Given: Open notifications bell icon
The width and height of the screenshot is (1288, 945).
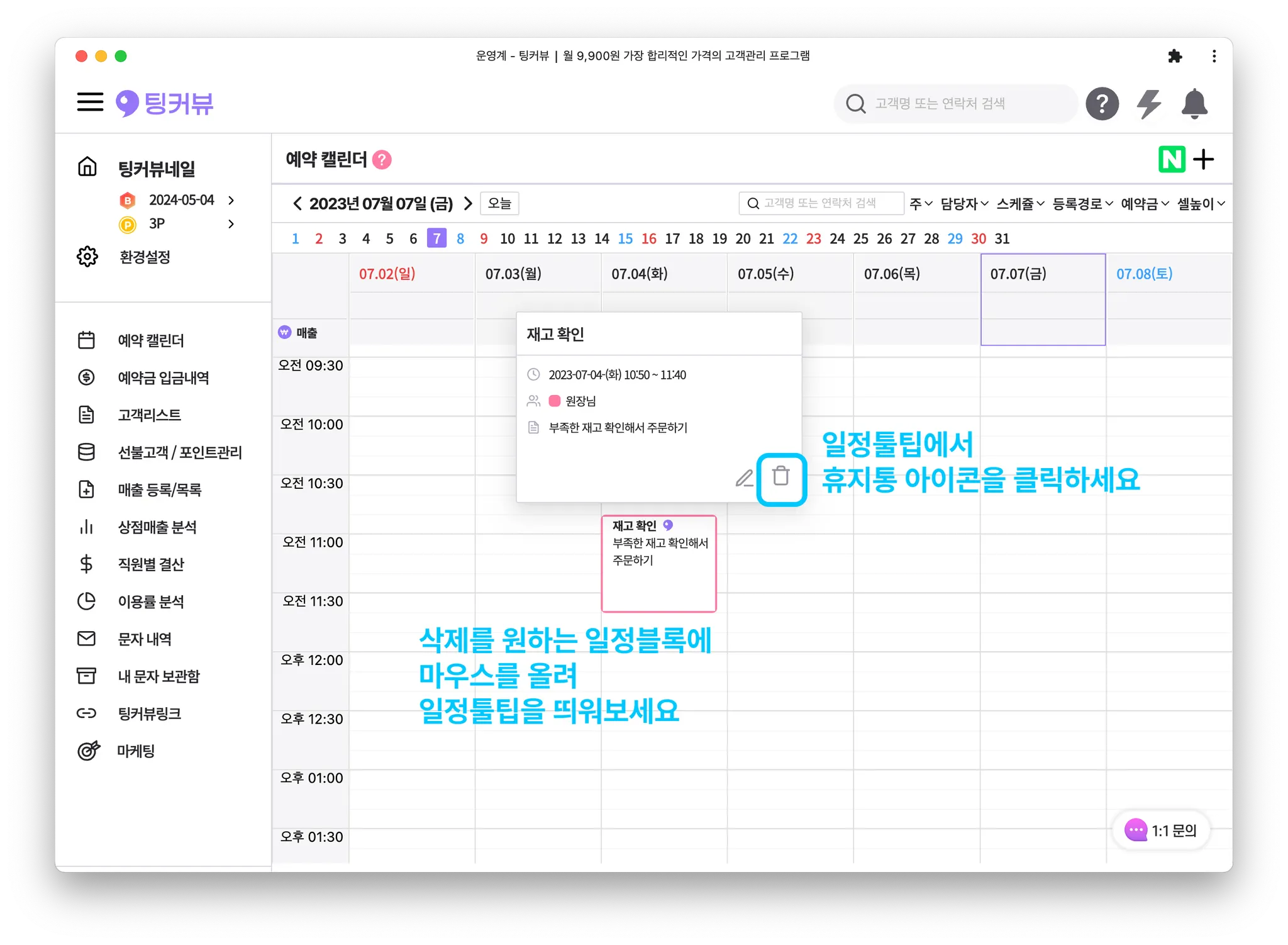Looking at the screenshot, I should [x=1194, y=104].
